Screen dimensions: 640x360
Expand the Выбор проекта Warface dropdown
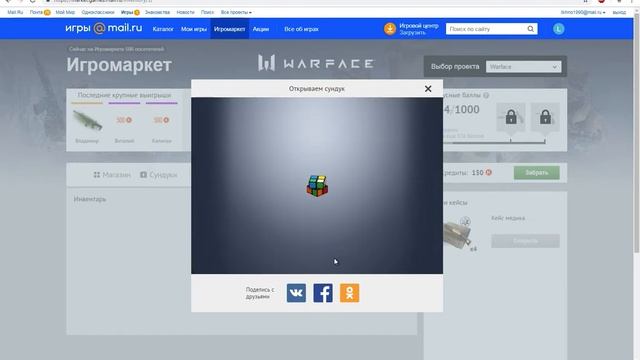(x=523, y=67)
